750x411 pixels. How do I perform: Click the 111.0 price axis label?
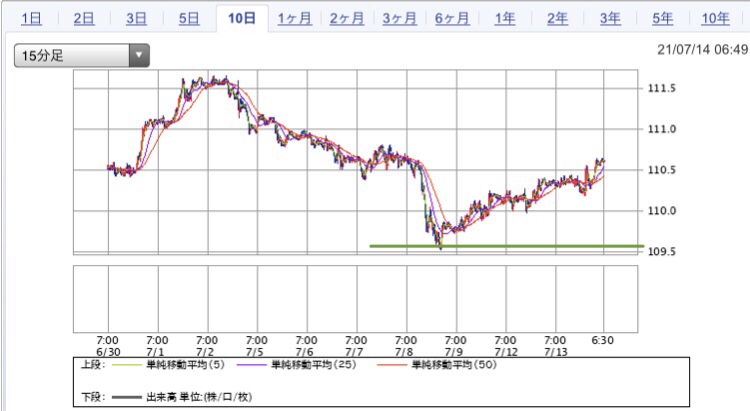[x=662, y=129]
